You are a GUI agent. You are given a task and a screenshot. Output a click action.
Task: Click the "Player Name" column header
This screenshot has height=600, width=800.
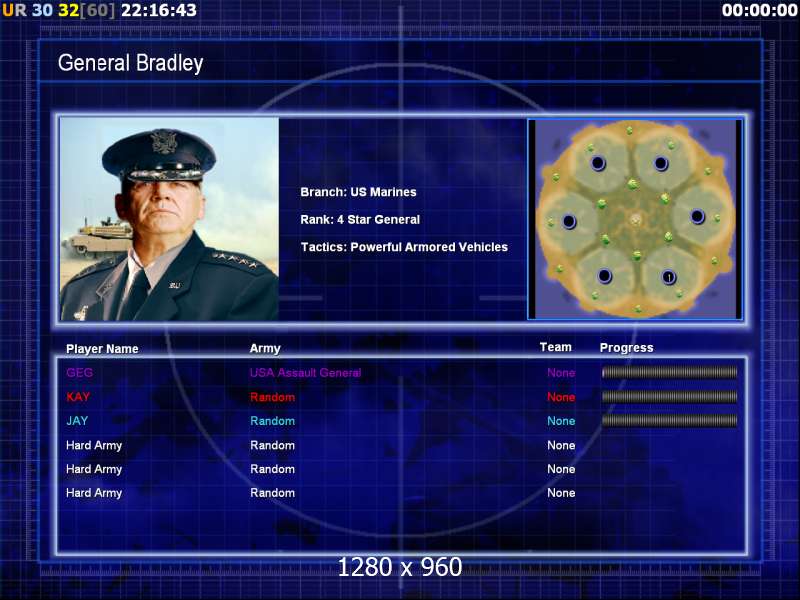coord(102,349)
